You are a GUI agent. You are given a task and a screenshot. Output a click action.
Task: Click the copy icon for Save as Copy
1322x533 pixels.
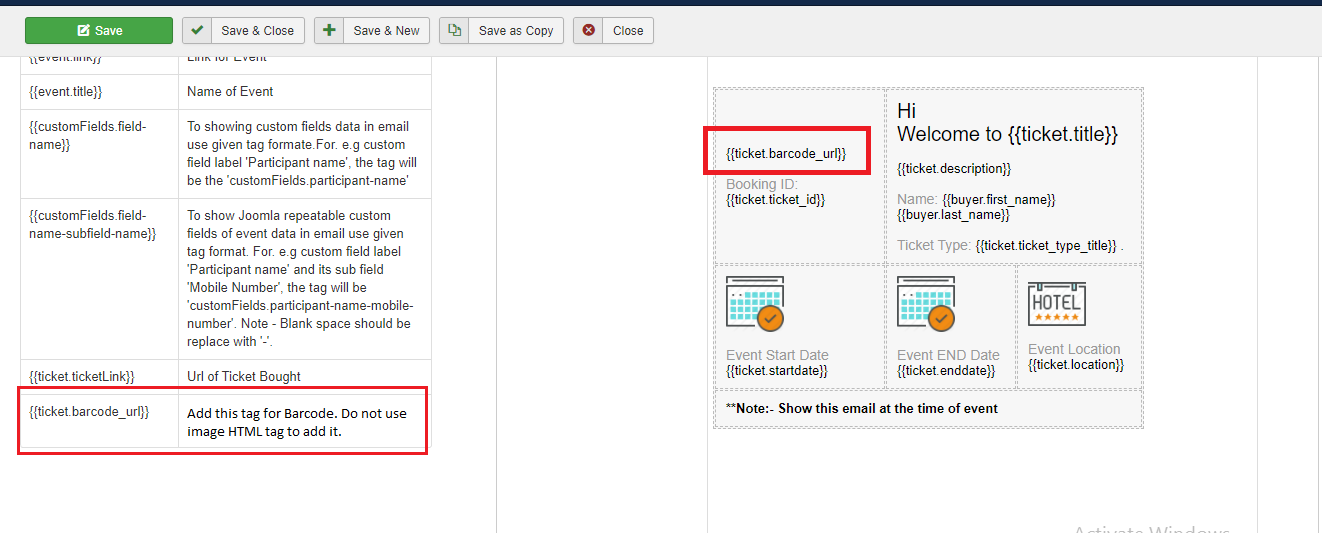tap(454, 30)
